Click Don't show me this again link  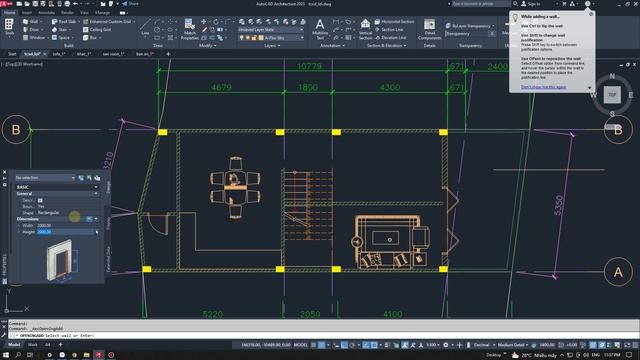(x=543, y=87)
